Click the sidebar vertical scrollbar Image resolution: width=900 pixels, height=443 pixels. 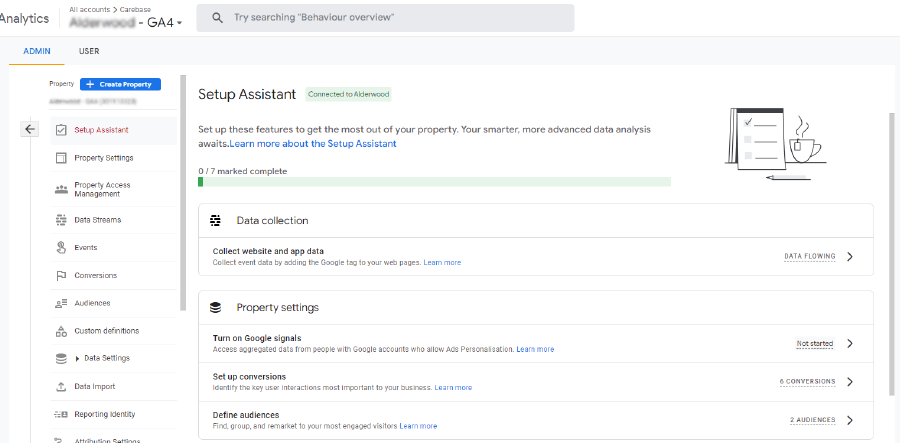pyautogui.click(x=183, y=193)
